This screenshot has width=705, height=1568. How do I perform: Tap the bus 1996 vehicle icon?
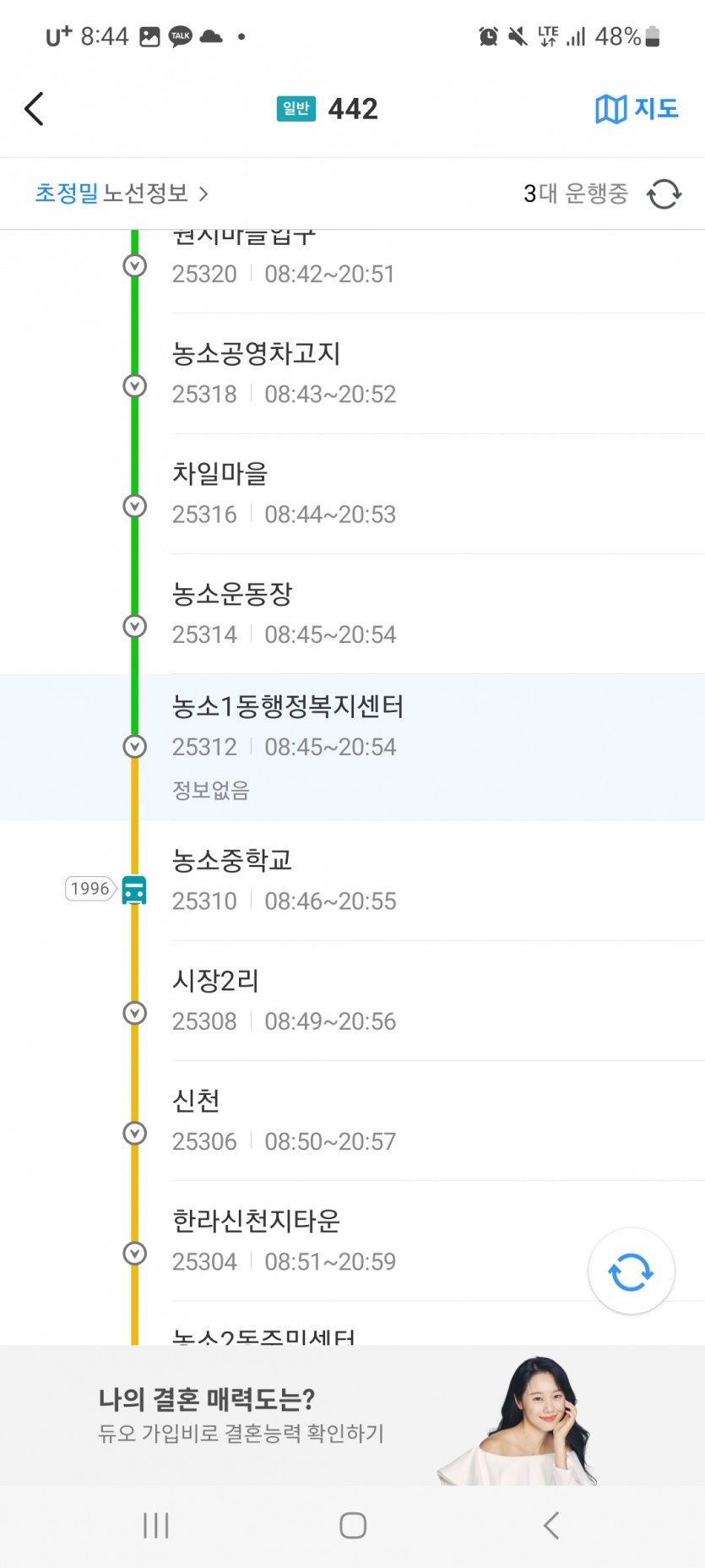coord(134,890)
